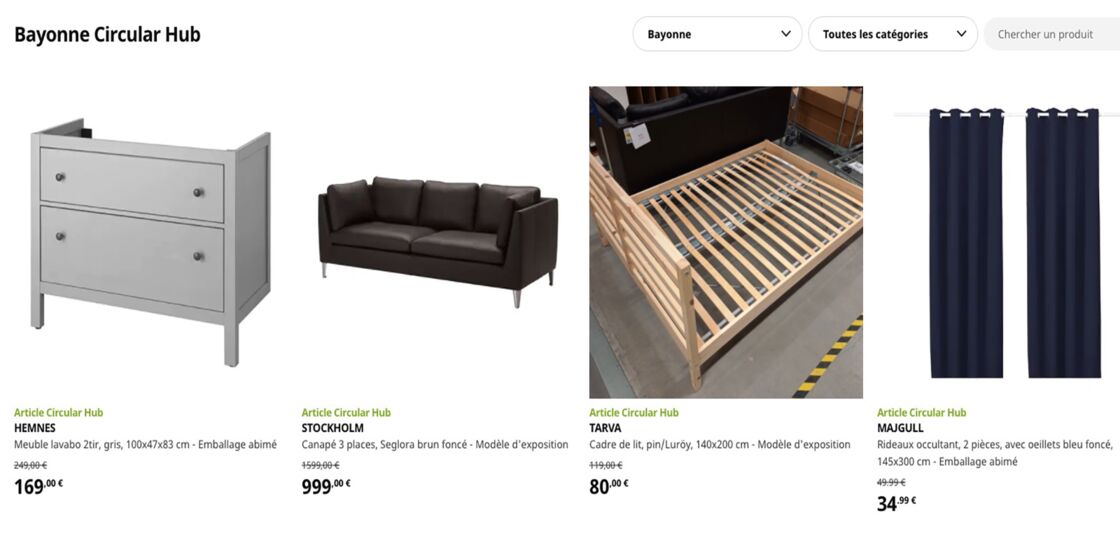Image resolution: width=1120 pixels, height=560 pixels.
Task: Open the Bayonne store dropdown
Action: click(717, 34)
